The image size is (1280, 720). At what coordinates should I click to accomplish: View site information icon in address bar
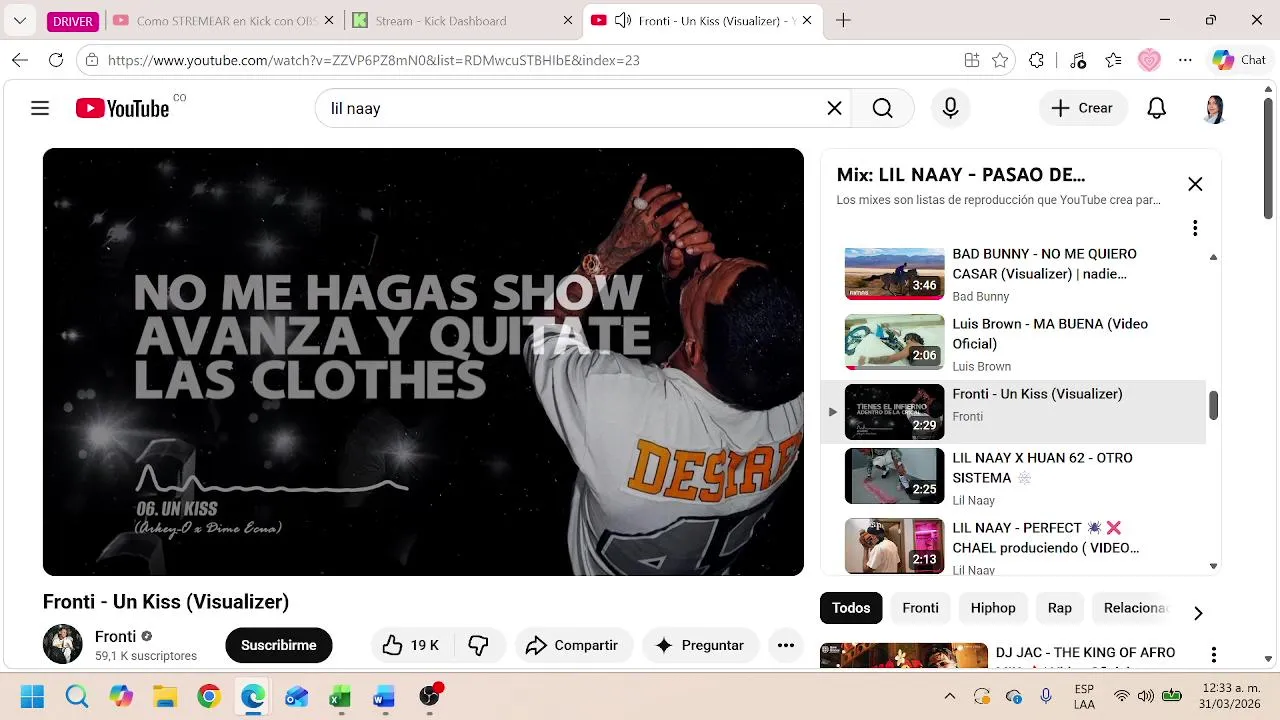tap(92, 60)
